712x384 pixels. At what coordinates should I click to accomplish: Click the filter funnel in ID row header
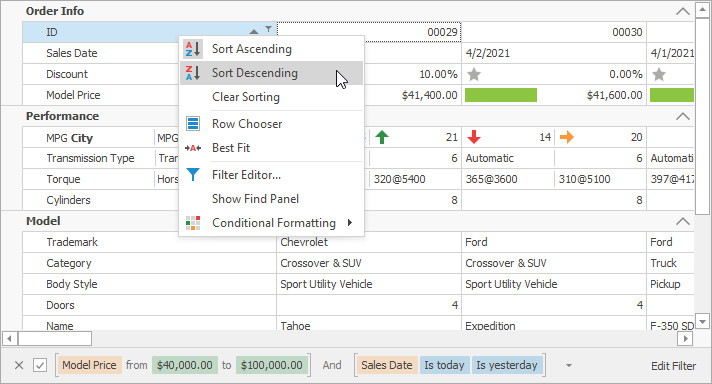269,29
